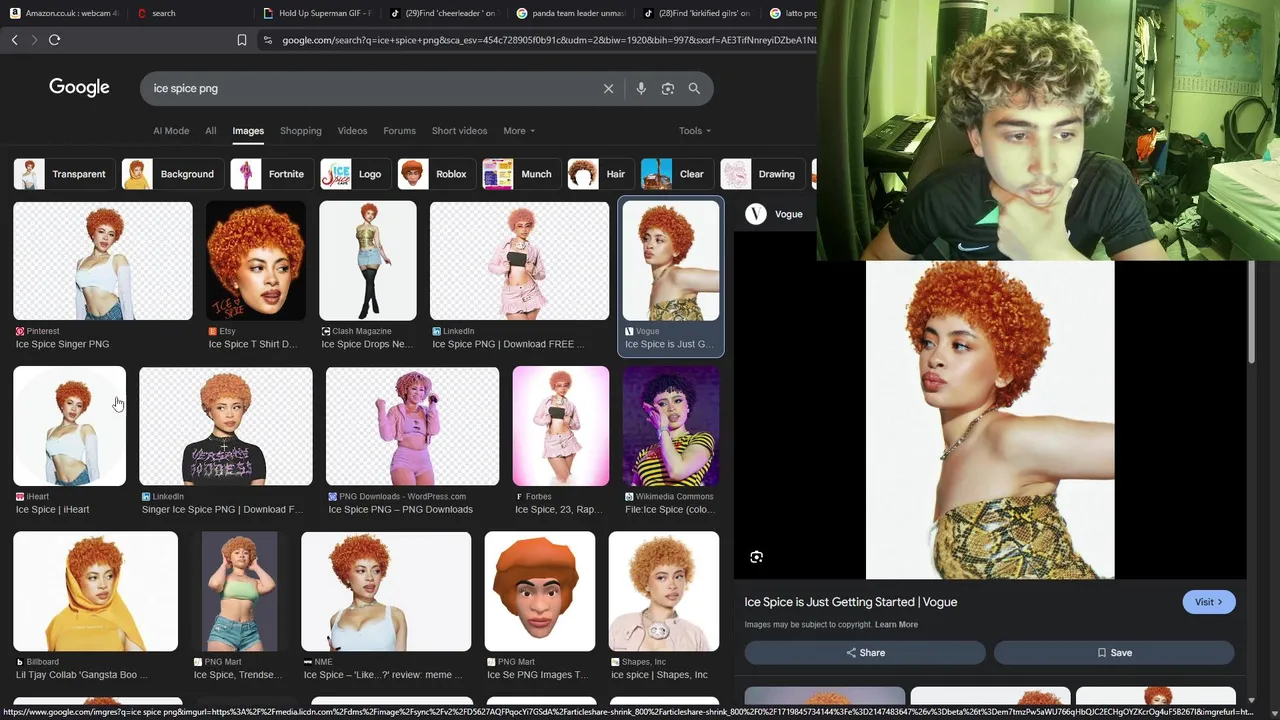Switch to the 'latto png' browser tab
The image size is (1280, 720).
tap(794, 13)
